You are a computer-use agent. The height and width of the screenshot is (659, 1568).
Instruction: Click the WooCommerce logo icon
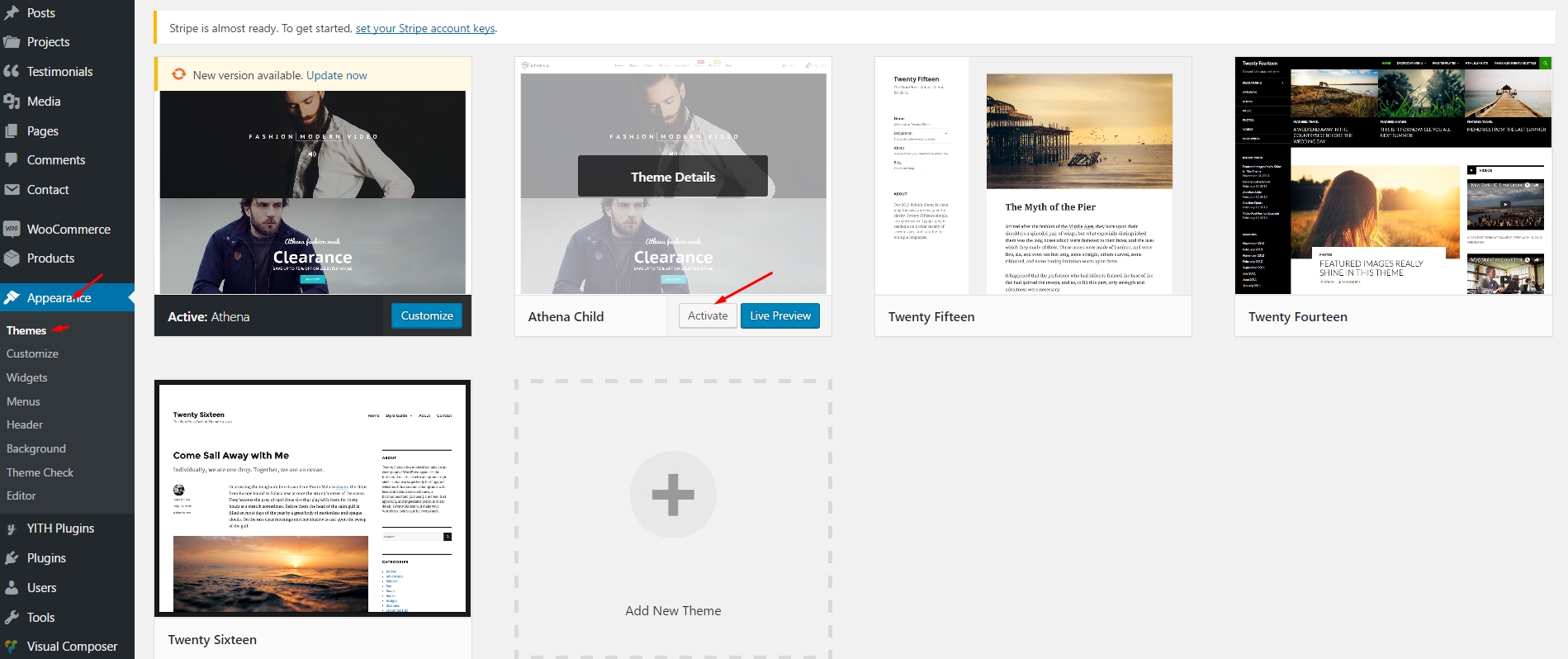(x=12, y=229)
